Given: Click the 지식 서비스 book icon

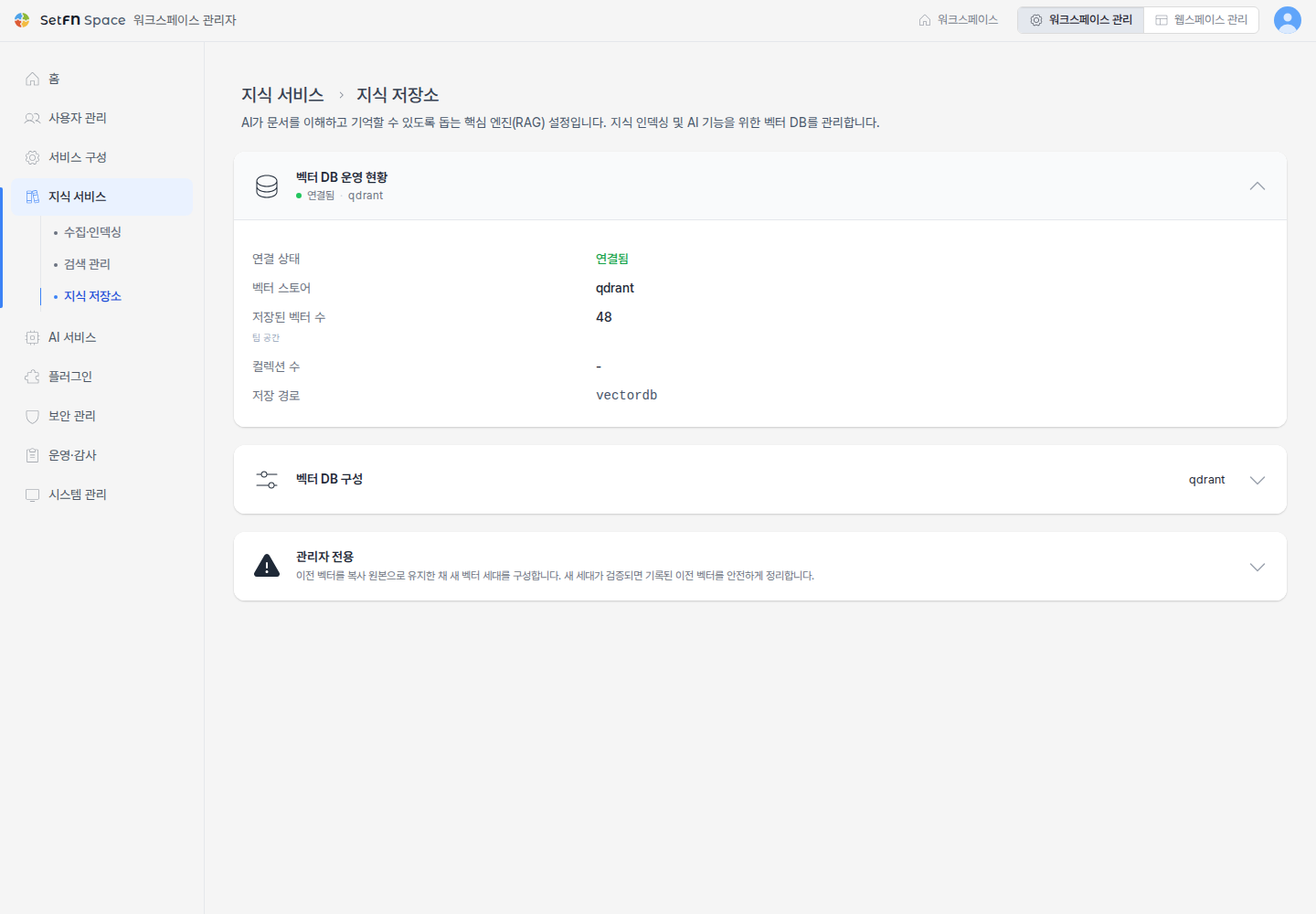Looking at the screenshot, I should pos(33,197).
